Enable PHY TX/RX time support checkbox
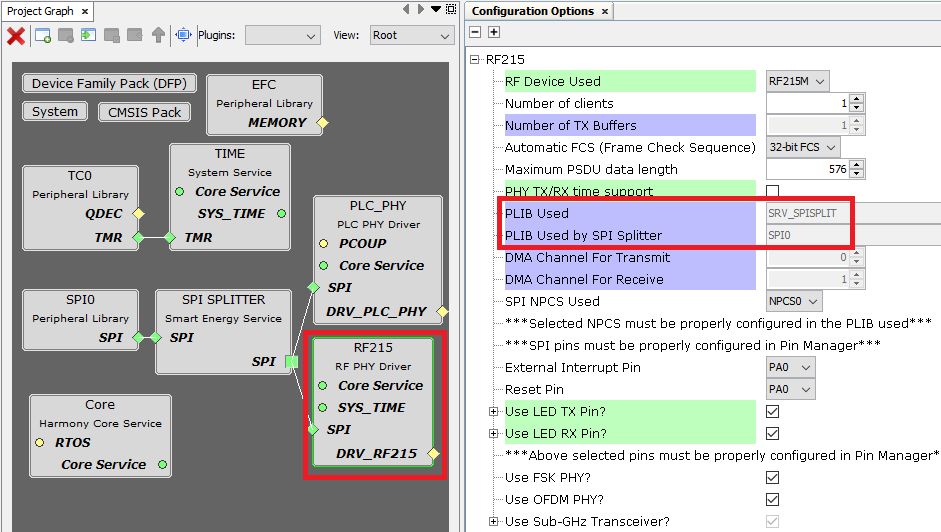This screenshot has width=941, height=532. (x=772, y=191)
